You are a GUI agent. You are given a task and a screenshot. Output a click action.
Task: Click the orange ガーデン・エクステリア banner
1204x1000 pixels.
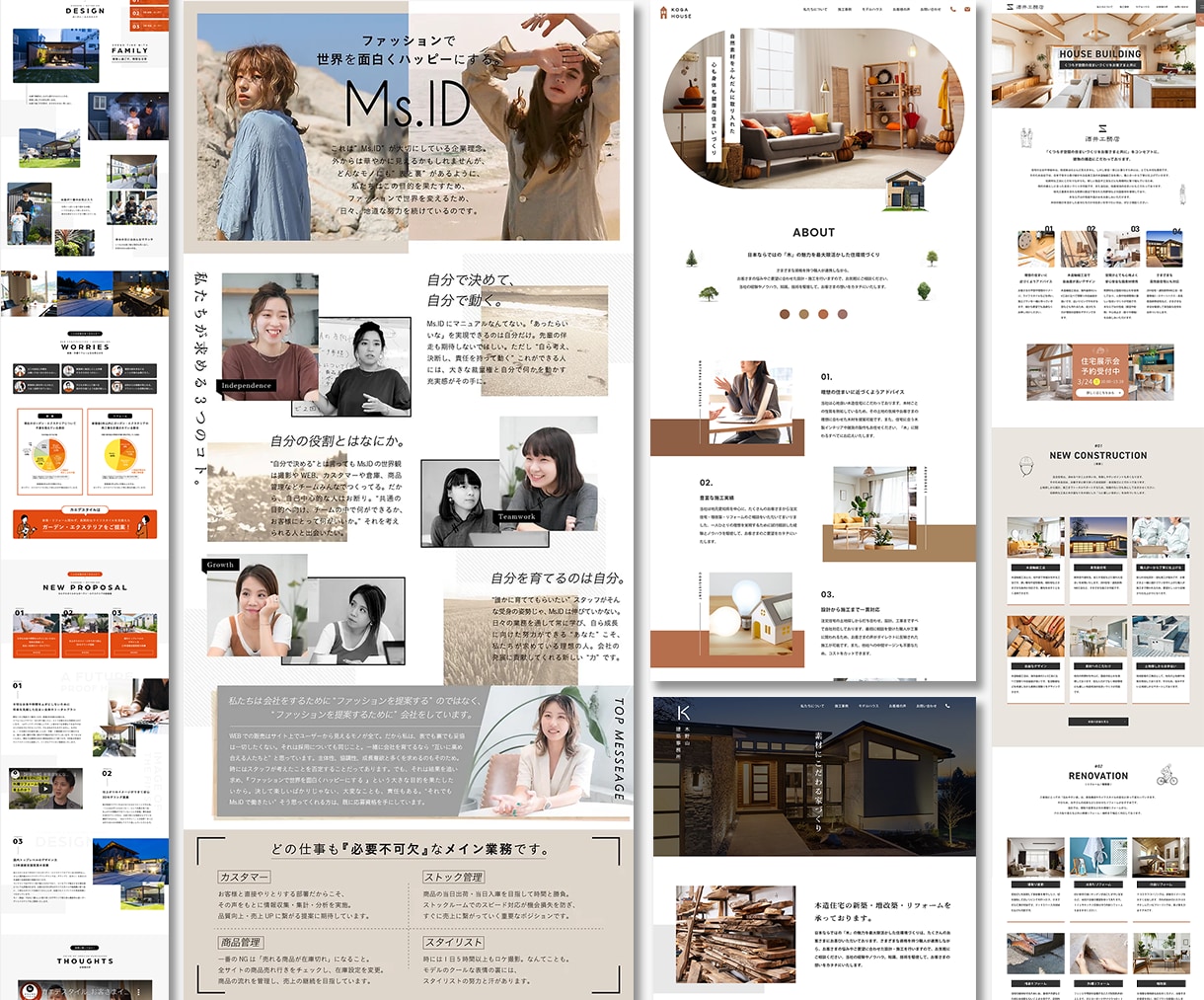point(85,524)
